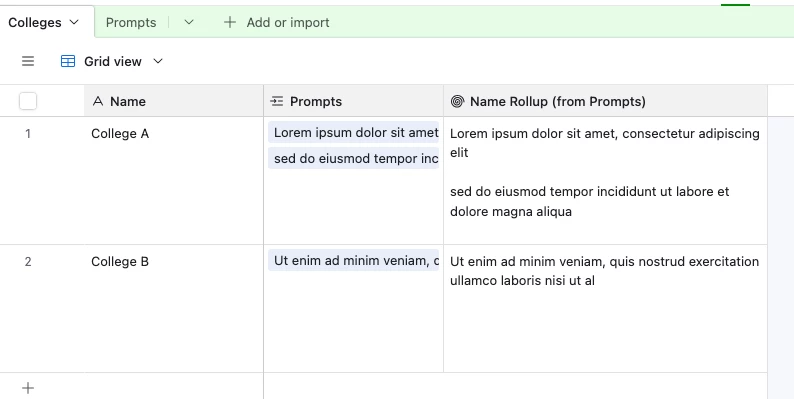This screenshot has width=794, height=399.
Task: Open linked record "sed do eiusmod tempor"
Action: click(353, 158)
